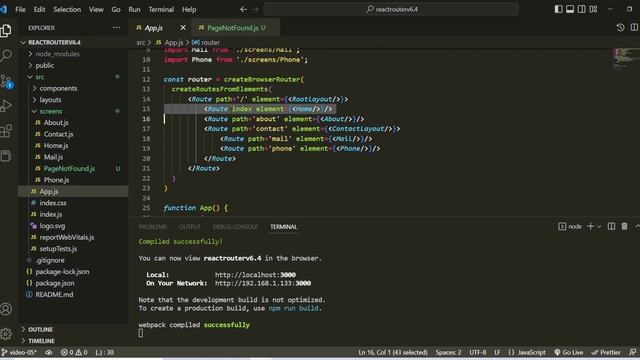Go to line via Ln 16, Col 1
Viewport: 640px width, 360px height.
pos(393,352)
